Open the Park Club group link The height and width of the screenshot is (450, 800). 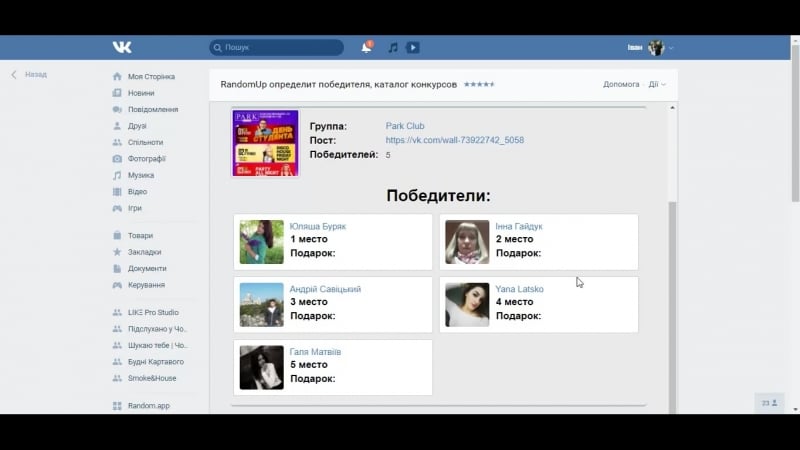click(406, 126)
